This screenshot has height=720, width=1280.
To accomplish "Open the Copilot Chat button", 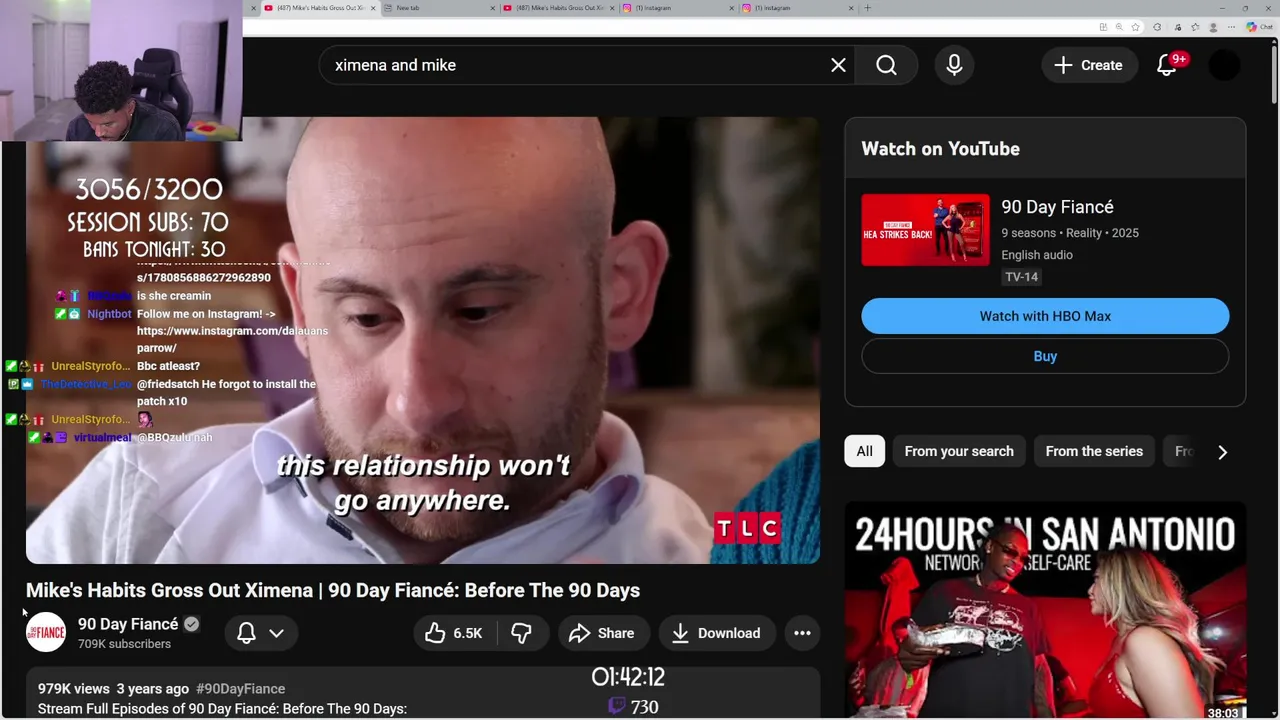I will coord(1258,27).
